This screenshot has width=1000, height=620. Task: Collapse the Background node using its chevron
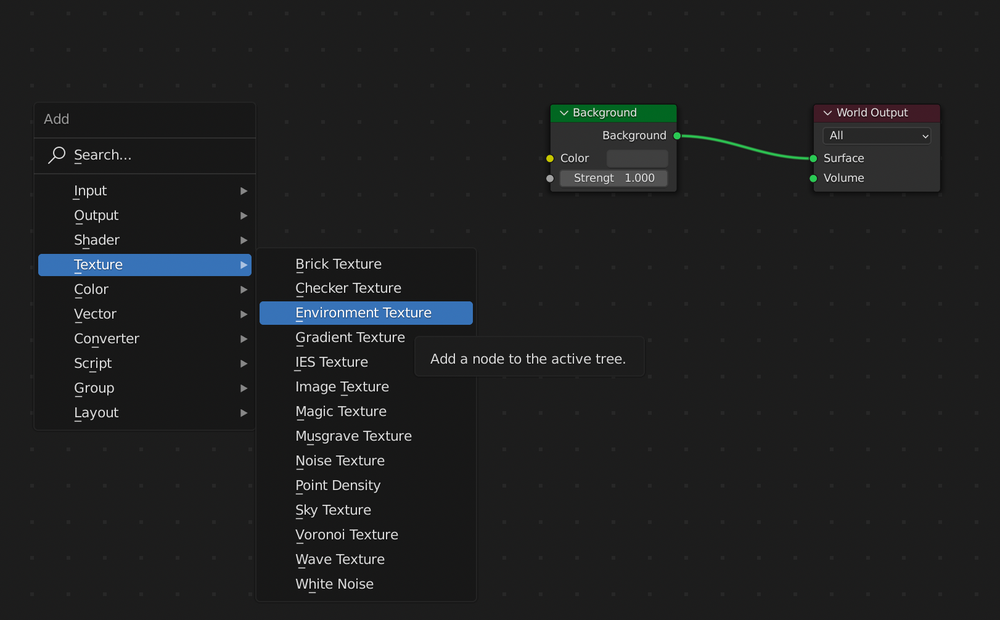tap(564, 113)
